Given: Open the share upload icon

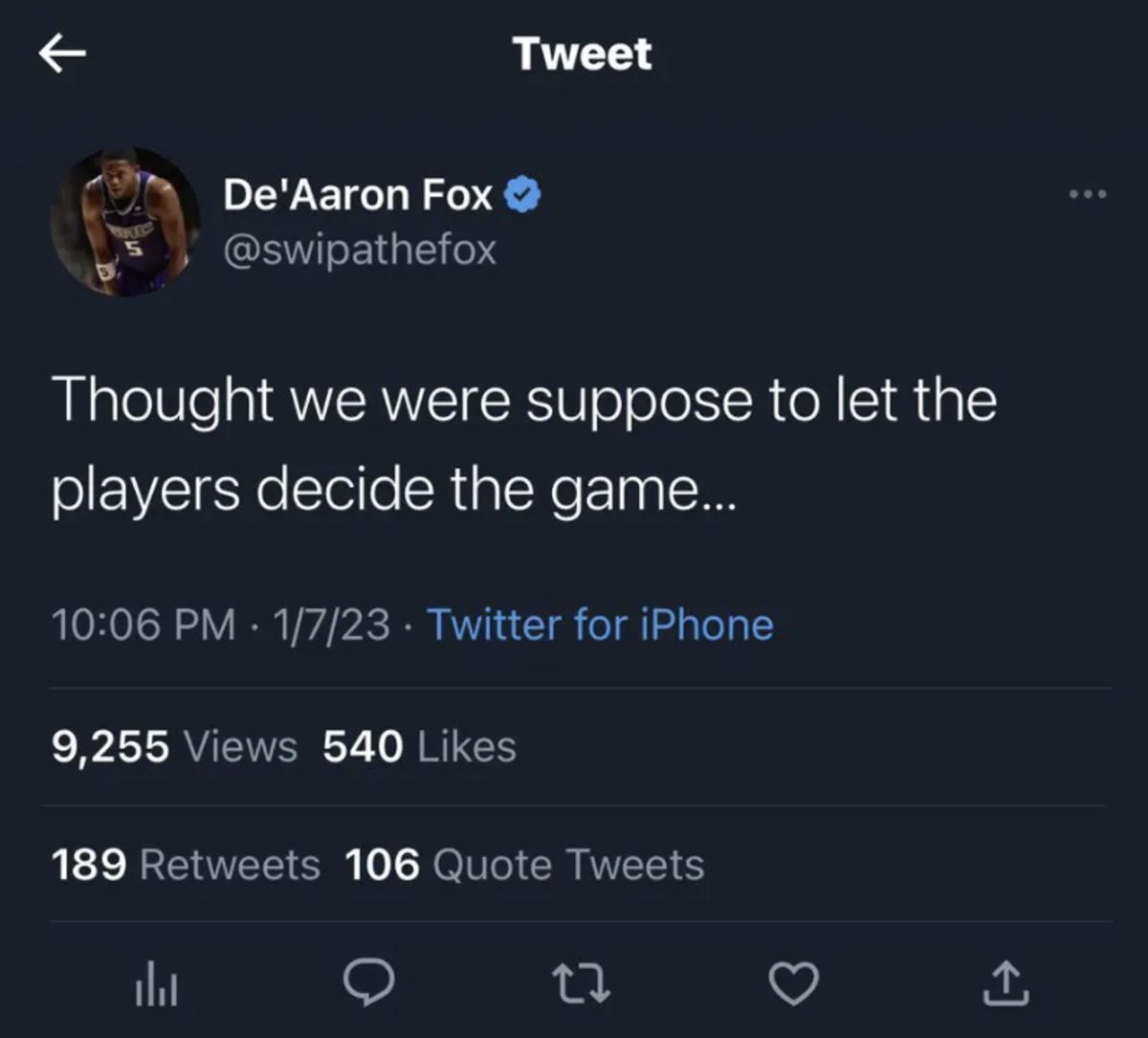Looking at the screenshot, I should click(x=1003, y=983).
